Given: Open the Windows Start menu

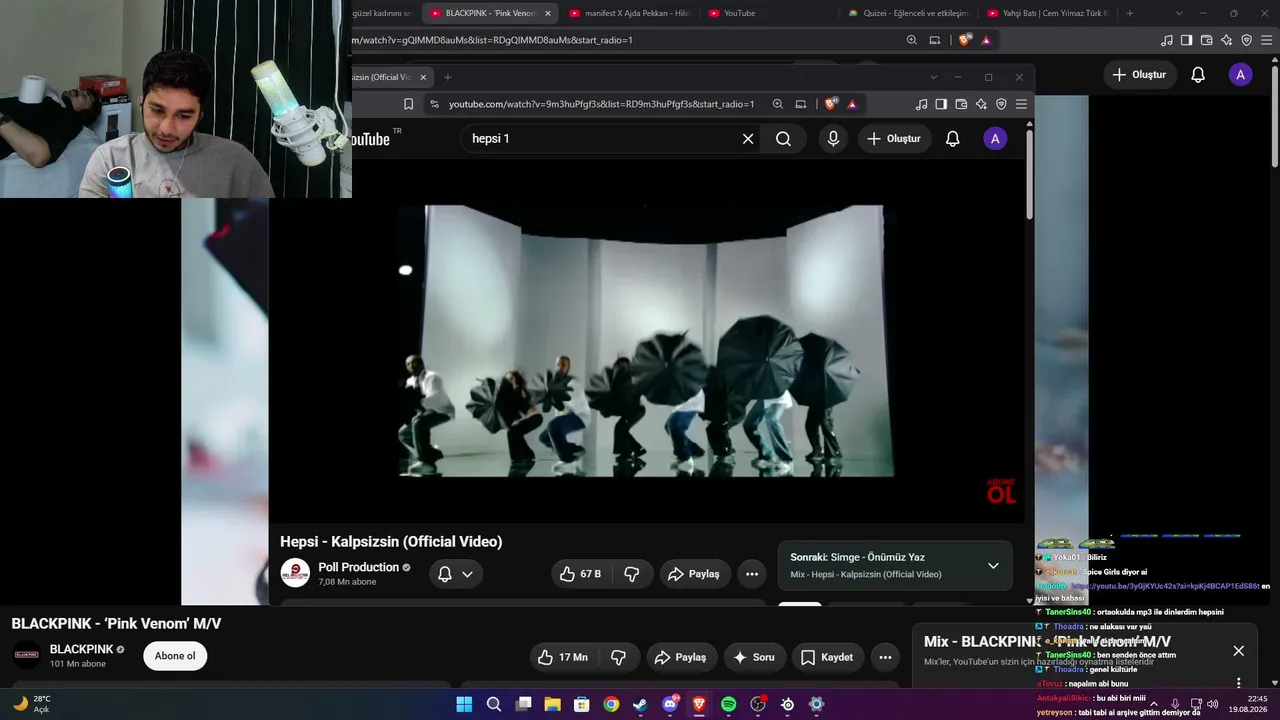Looking at the screenshot, I should [464, 704].
